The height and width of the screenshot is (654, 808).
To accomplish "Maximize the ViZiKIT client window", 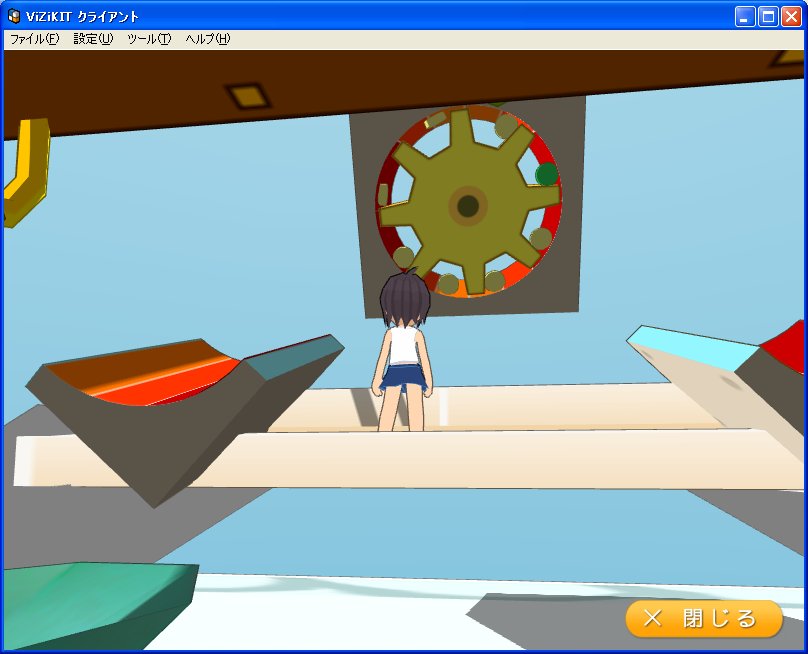I will (x=768, y=16).
